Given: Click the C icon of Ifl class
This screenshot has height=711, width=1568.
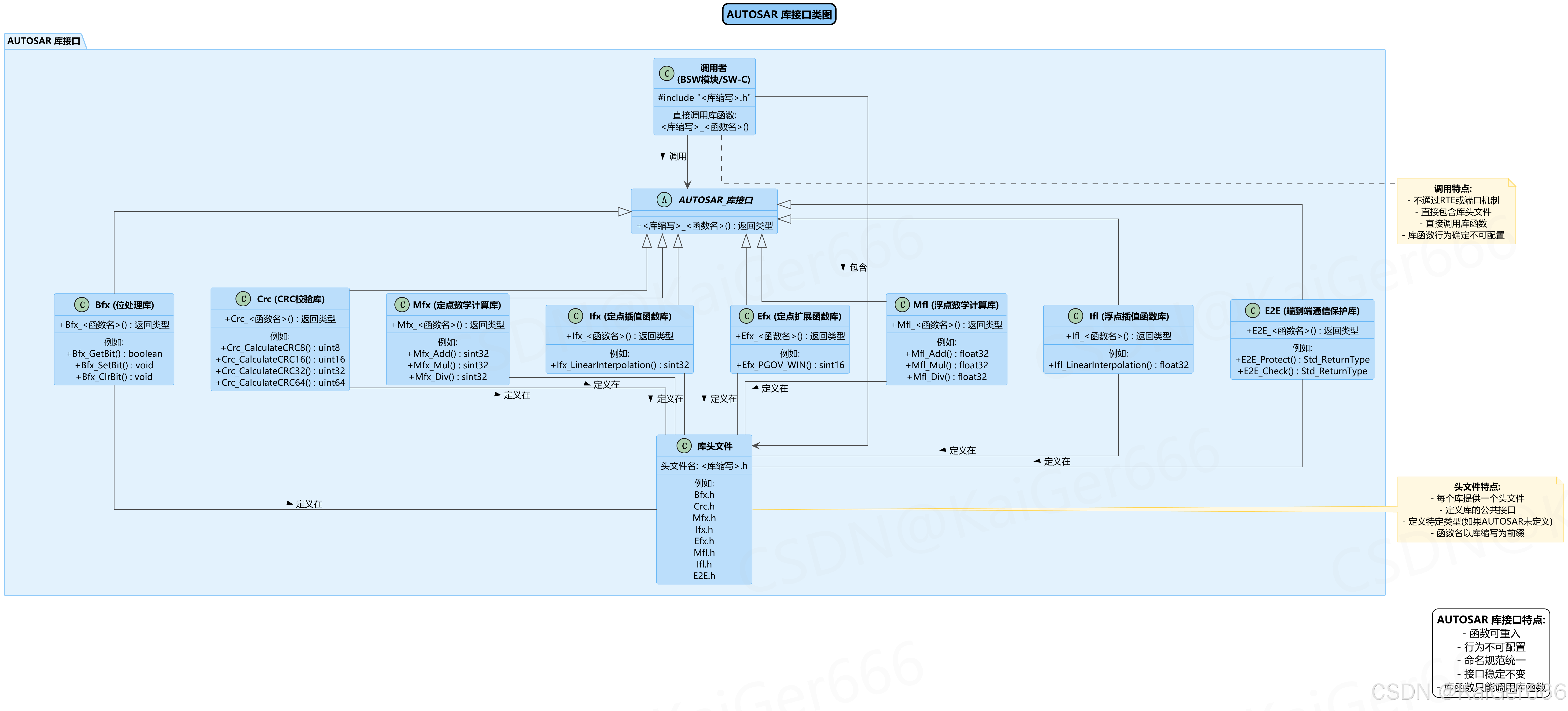Looking at the screenshot, I should tap(1075, 316).
